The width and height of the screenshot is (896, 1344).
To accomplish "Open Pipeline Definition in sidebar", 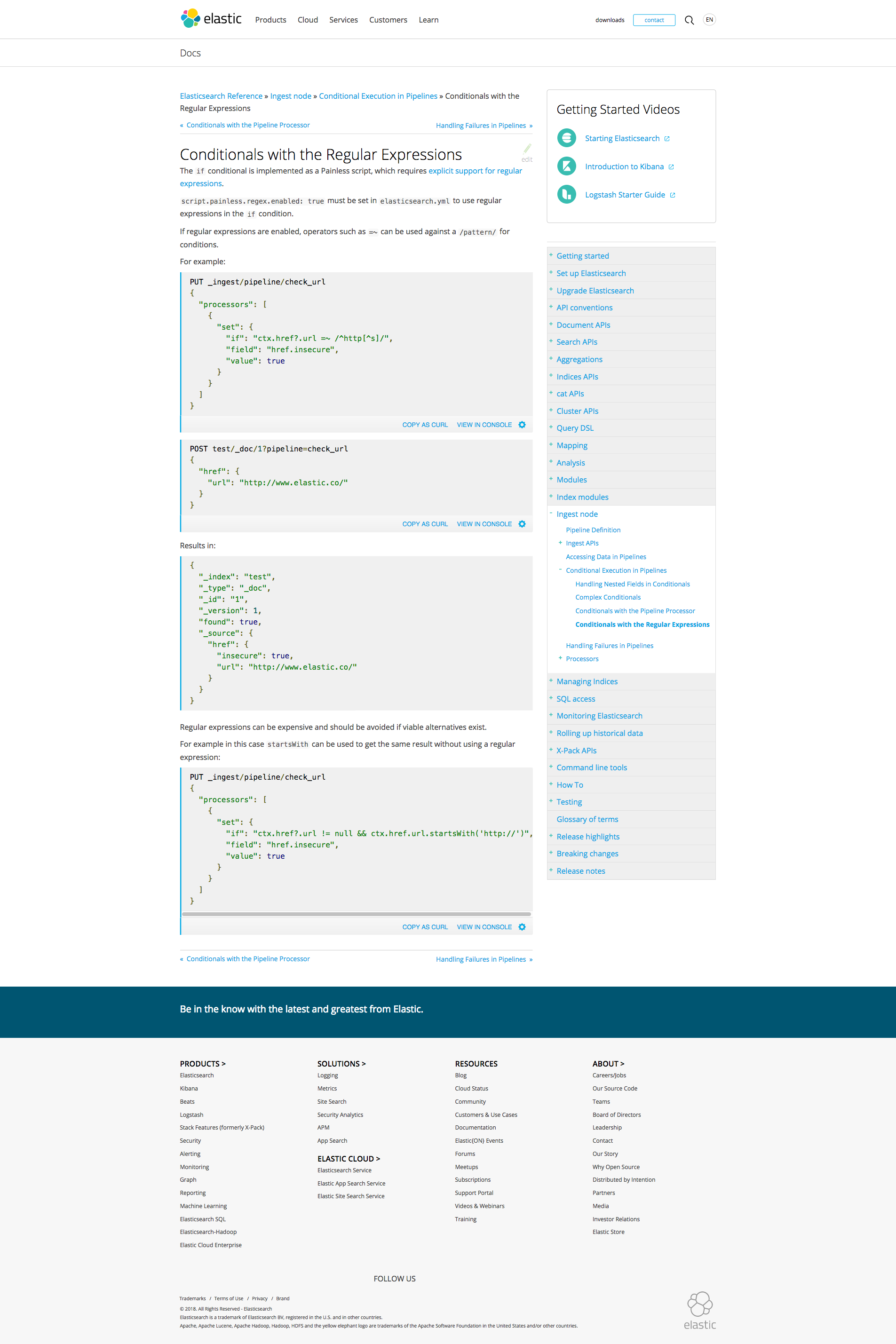I will (593, 530).
